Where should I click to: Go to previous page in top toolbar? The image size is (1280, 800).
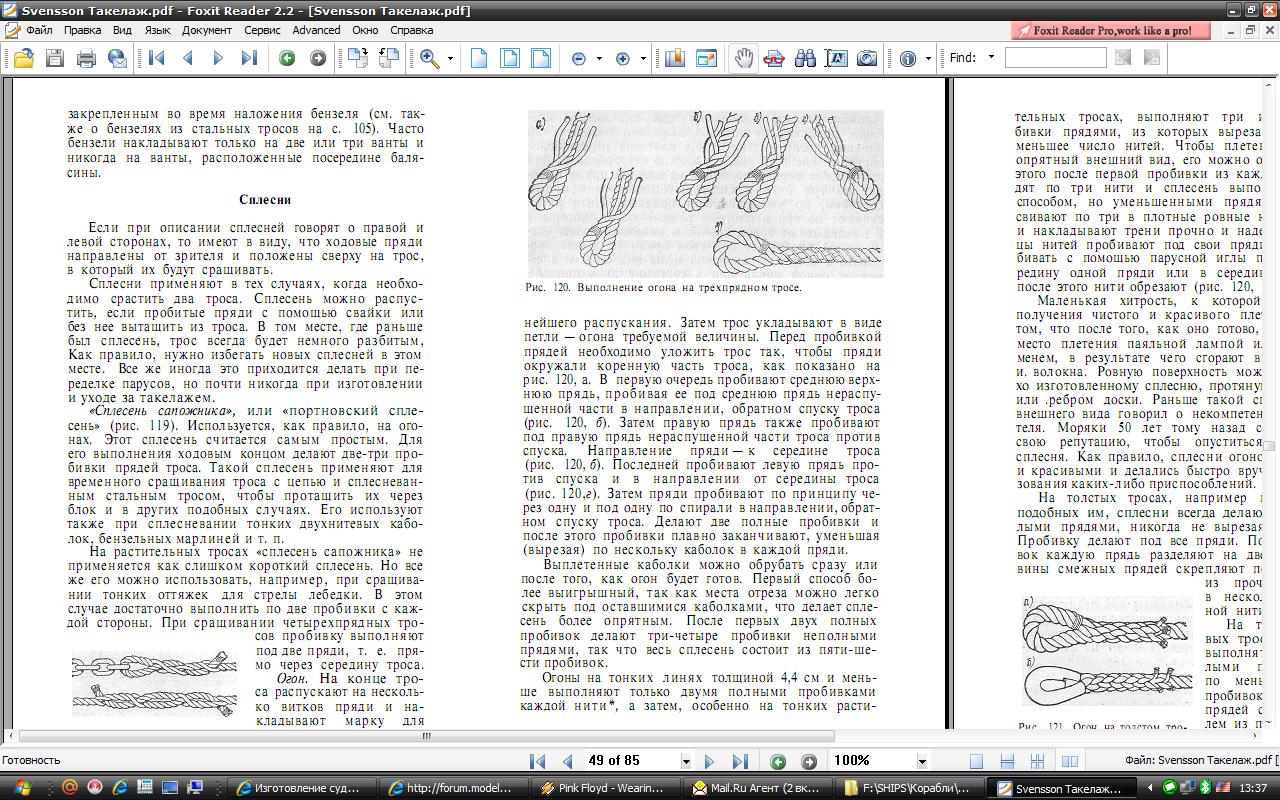[x=187, y=59]
